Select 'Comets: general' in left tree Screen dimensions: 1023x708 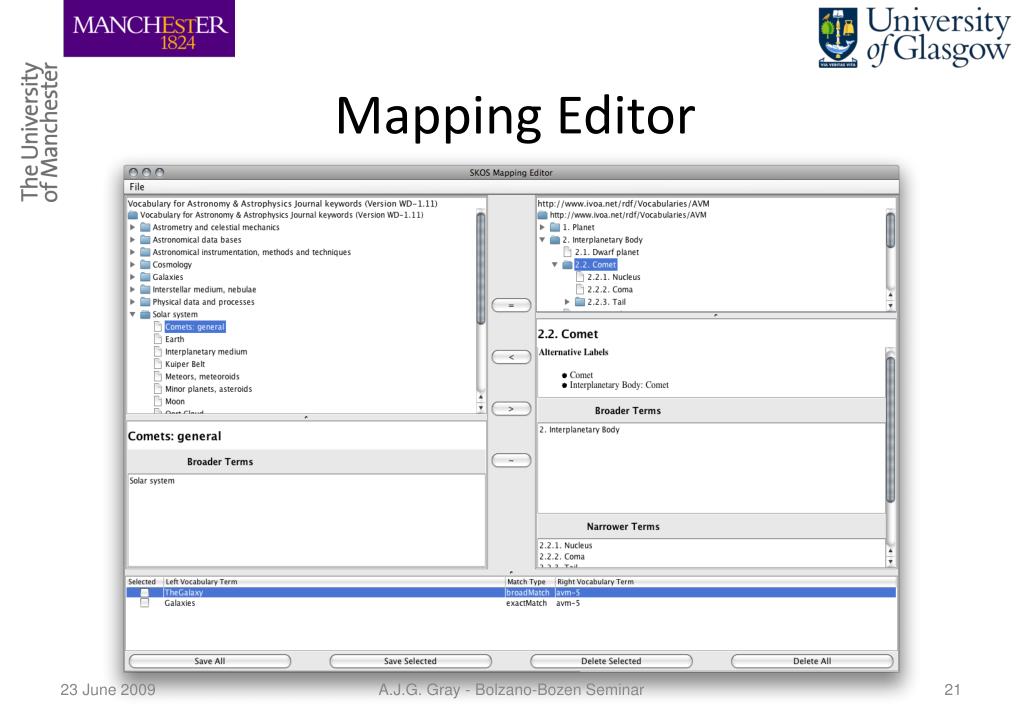[x=195, y=327]
